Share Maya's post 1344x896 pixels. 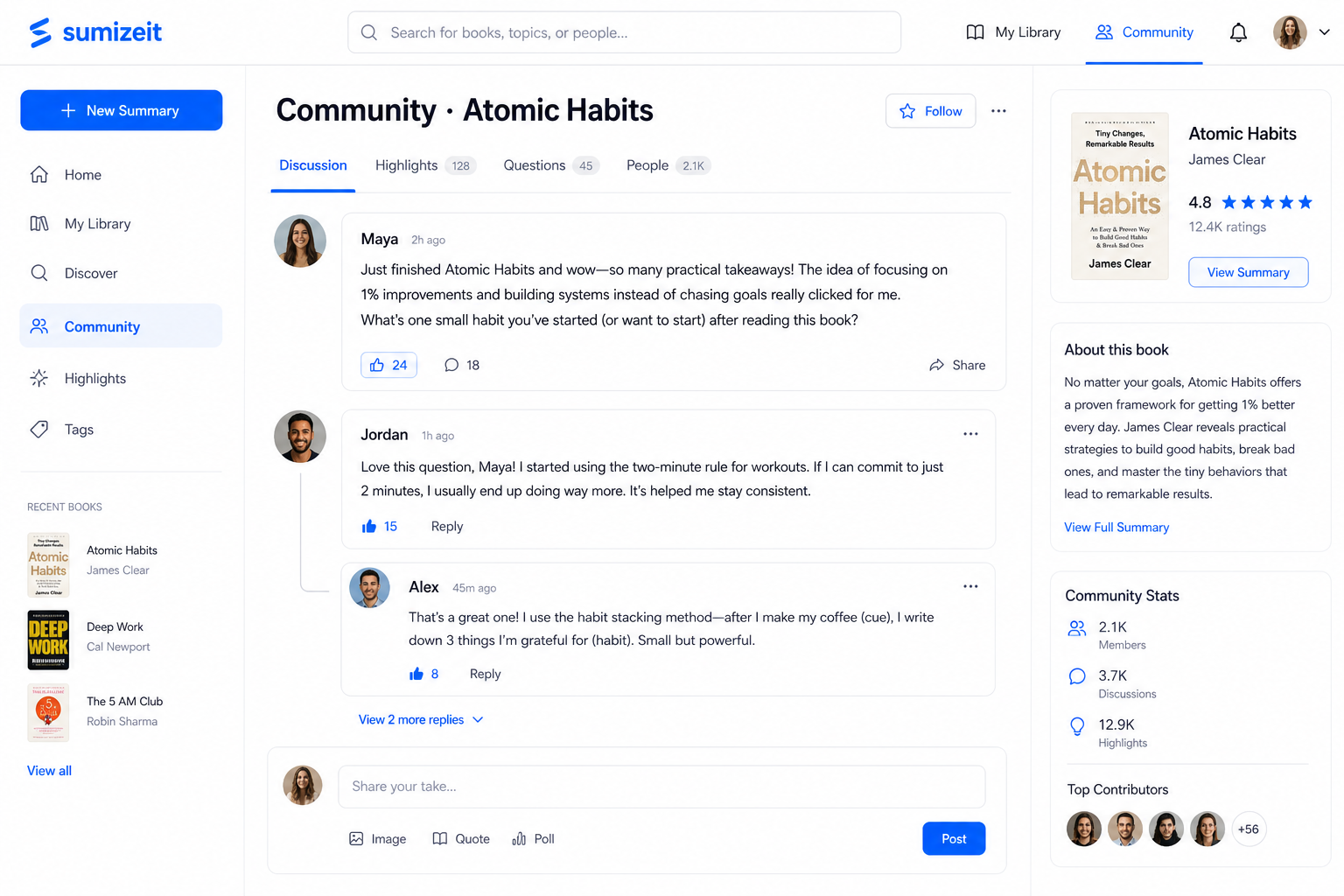coord(957,365)
